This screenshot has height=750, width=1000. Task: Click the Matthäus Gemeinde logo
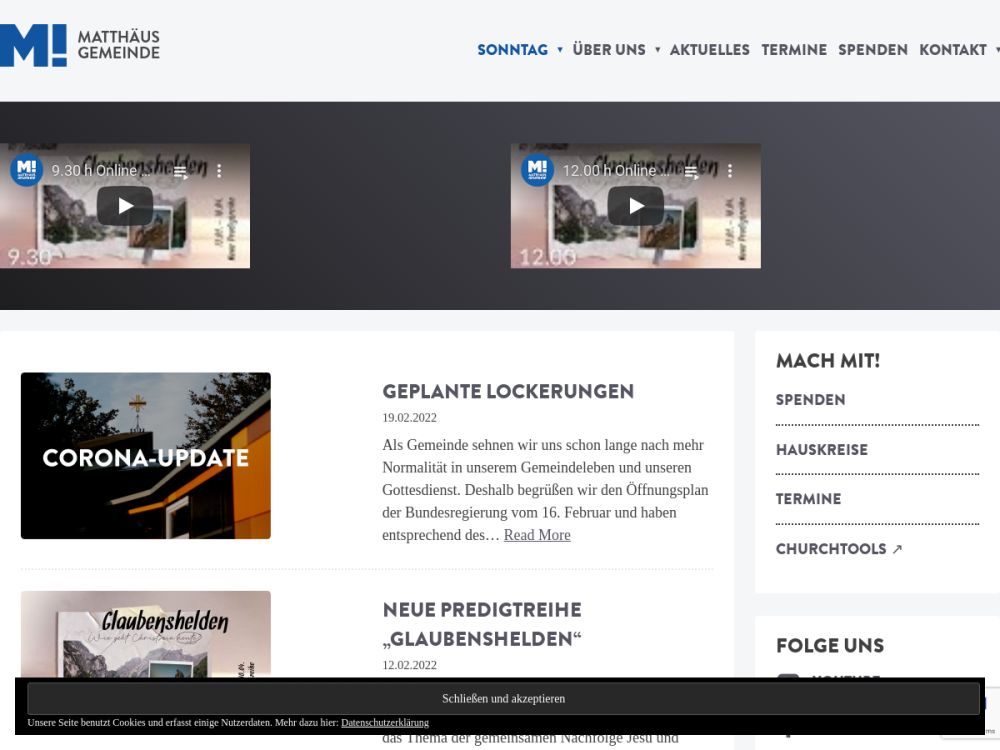(80, 45)
